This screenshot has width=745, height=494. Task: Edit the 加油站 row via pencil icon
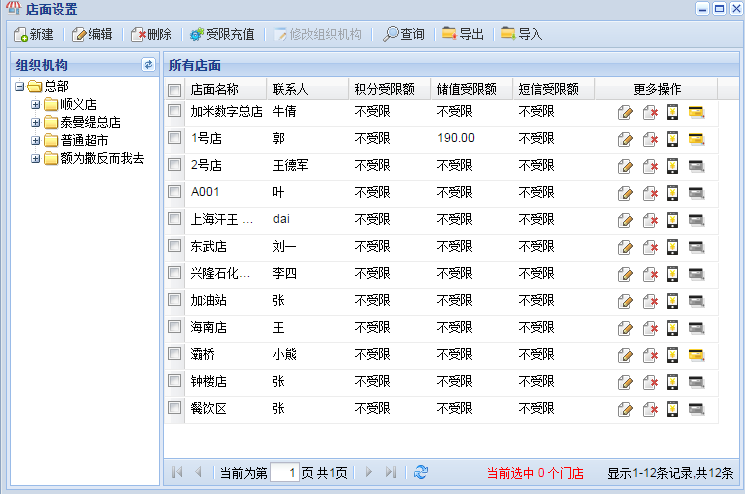click(x=625, y=302)
